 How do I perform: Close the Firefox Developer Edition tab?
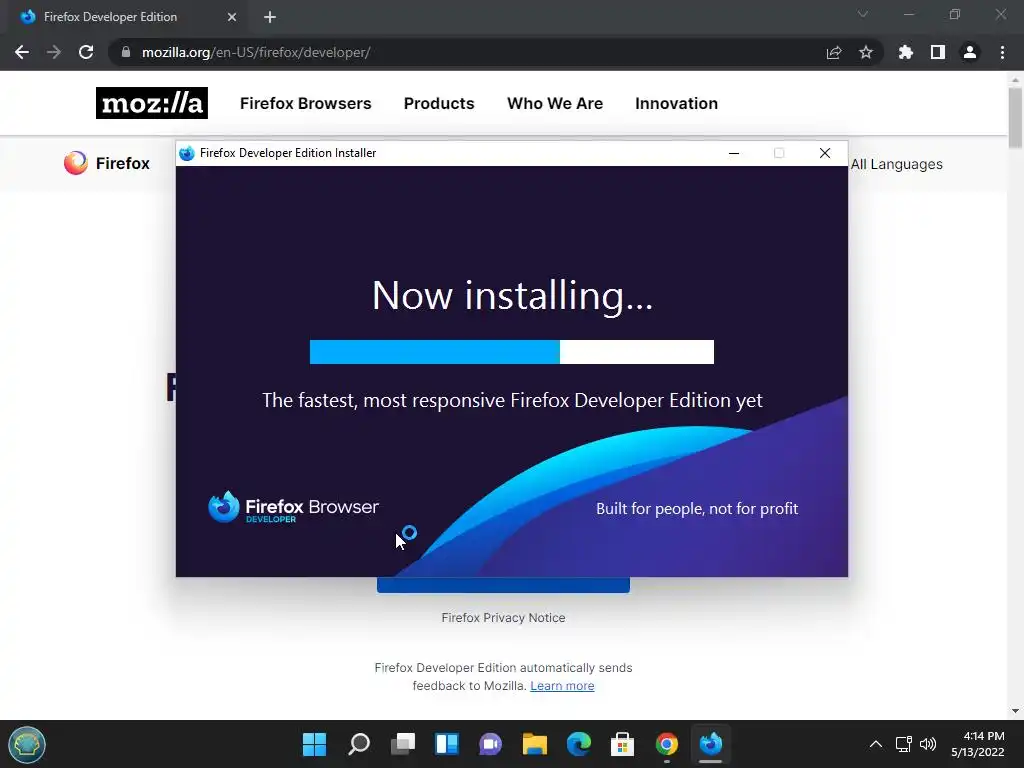coord(232,17)
